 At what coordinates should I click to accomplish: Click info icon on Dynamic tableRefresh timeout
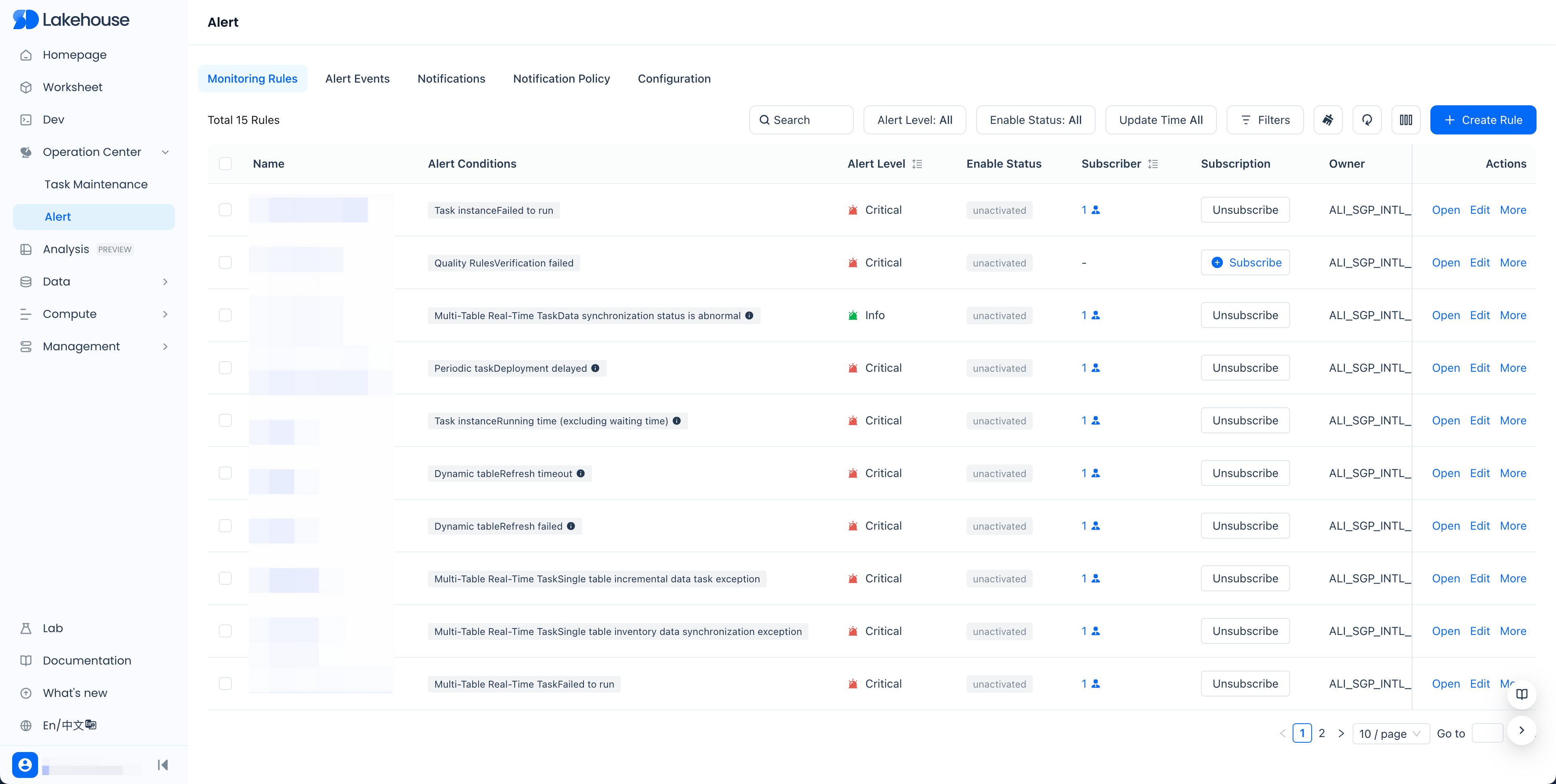(581, 474)
